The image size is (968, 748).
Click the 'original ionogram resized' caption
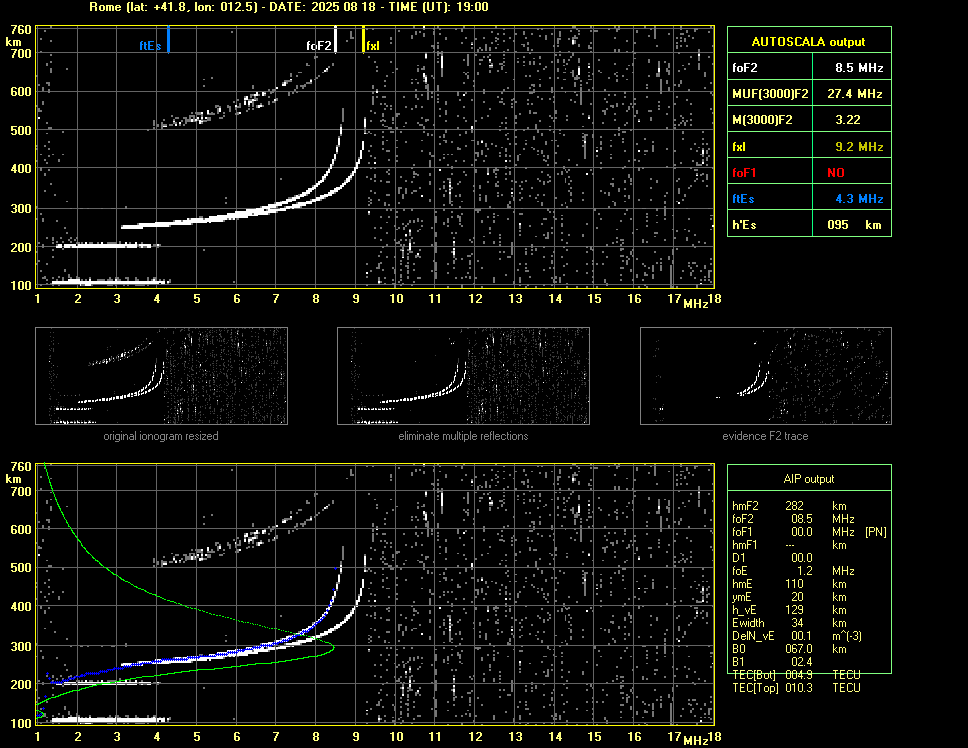pyautogui.click(x=161, y=436)
